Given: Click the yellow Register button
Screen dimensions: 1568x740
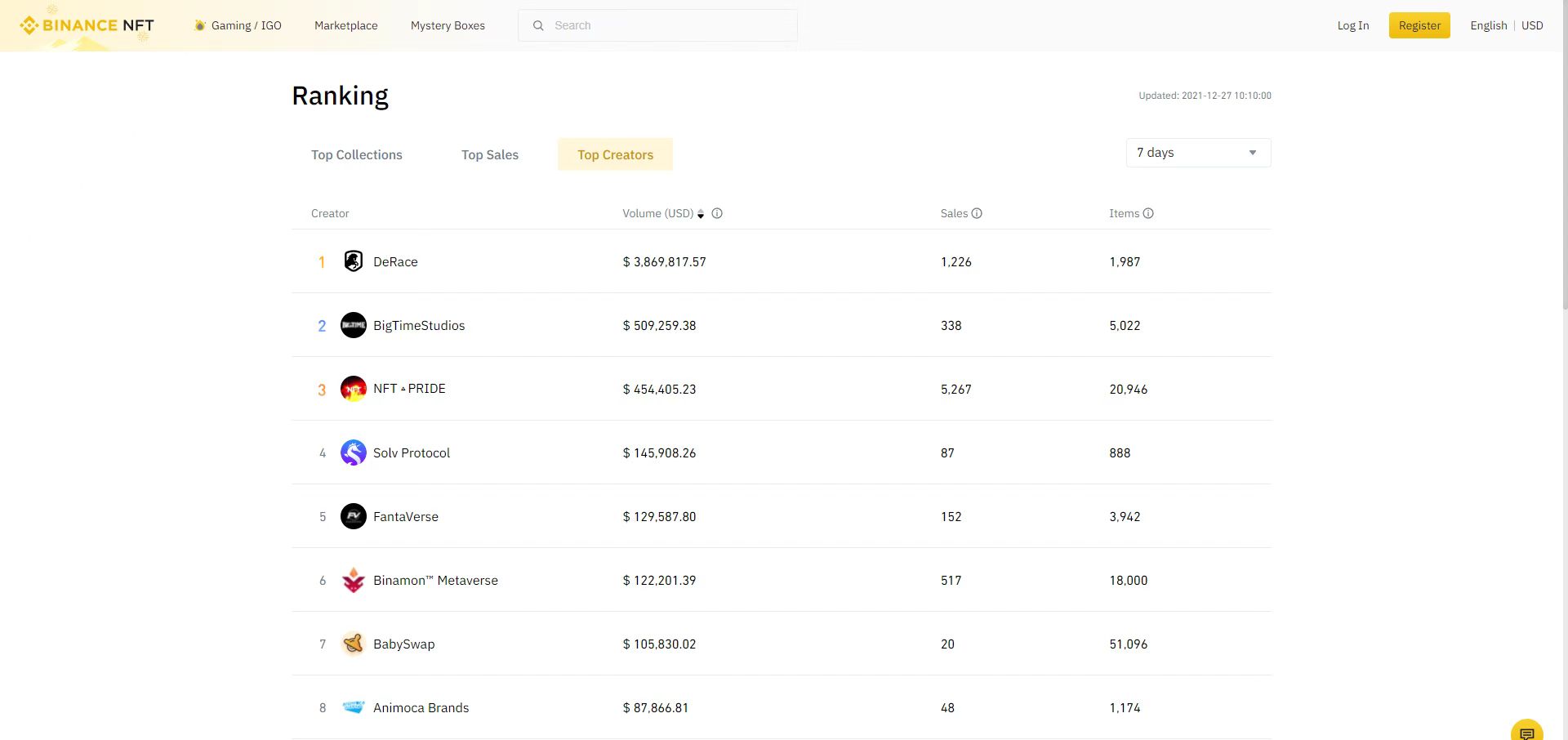Looking at the screenshot, I should click(1419, 25).
